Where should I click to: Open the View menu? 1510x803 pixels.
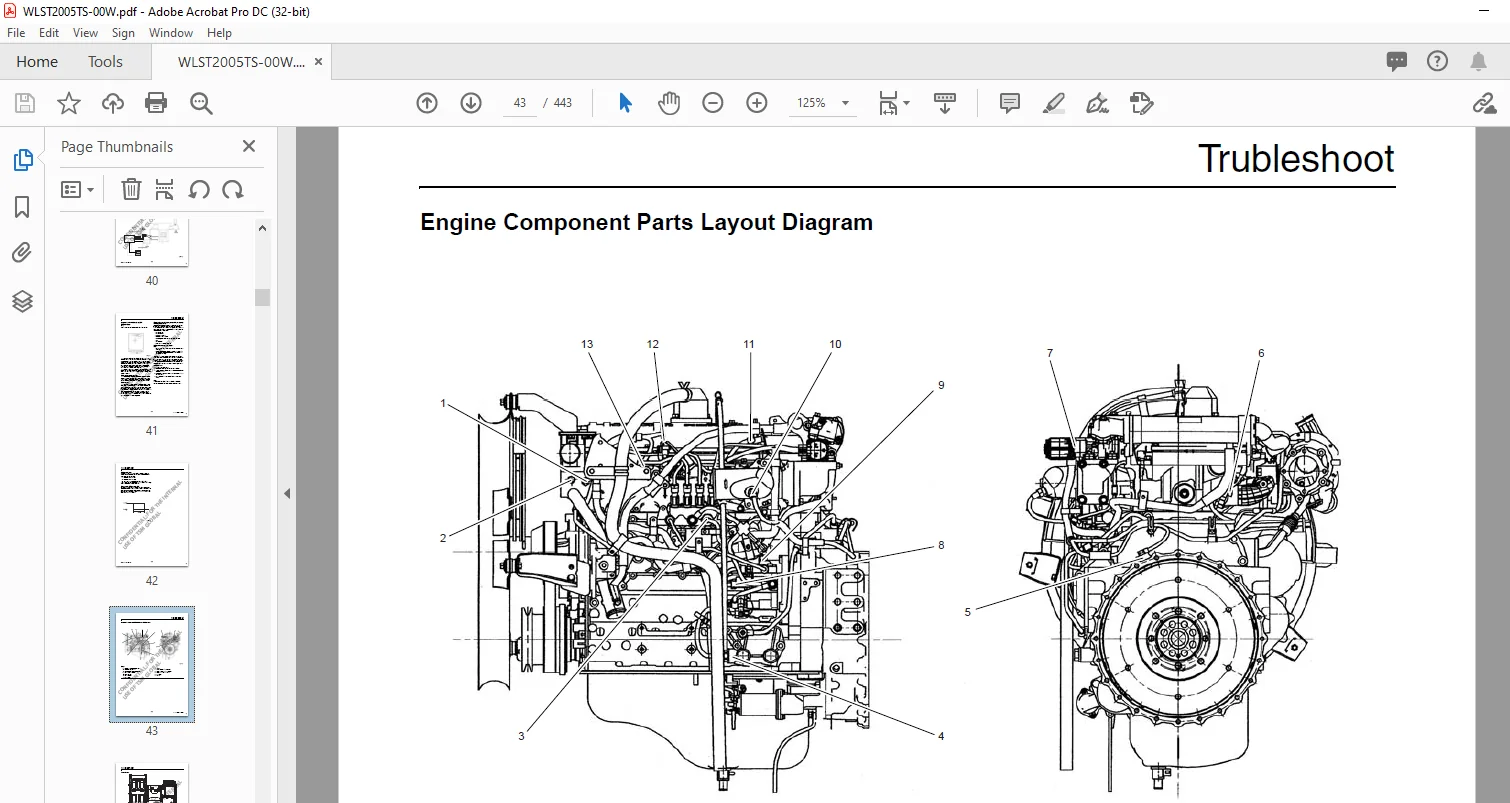click(86, 33)
